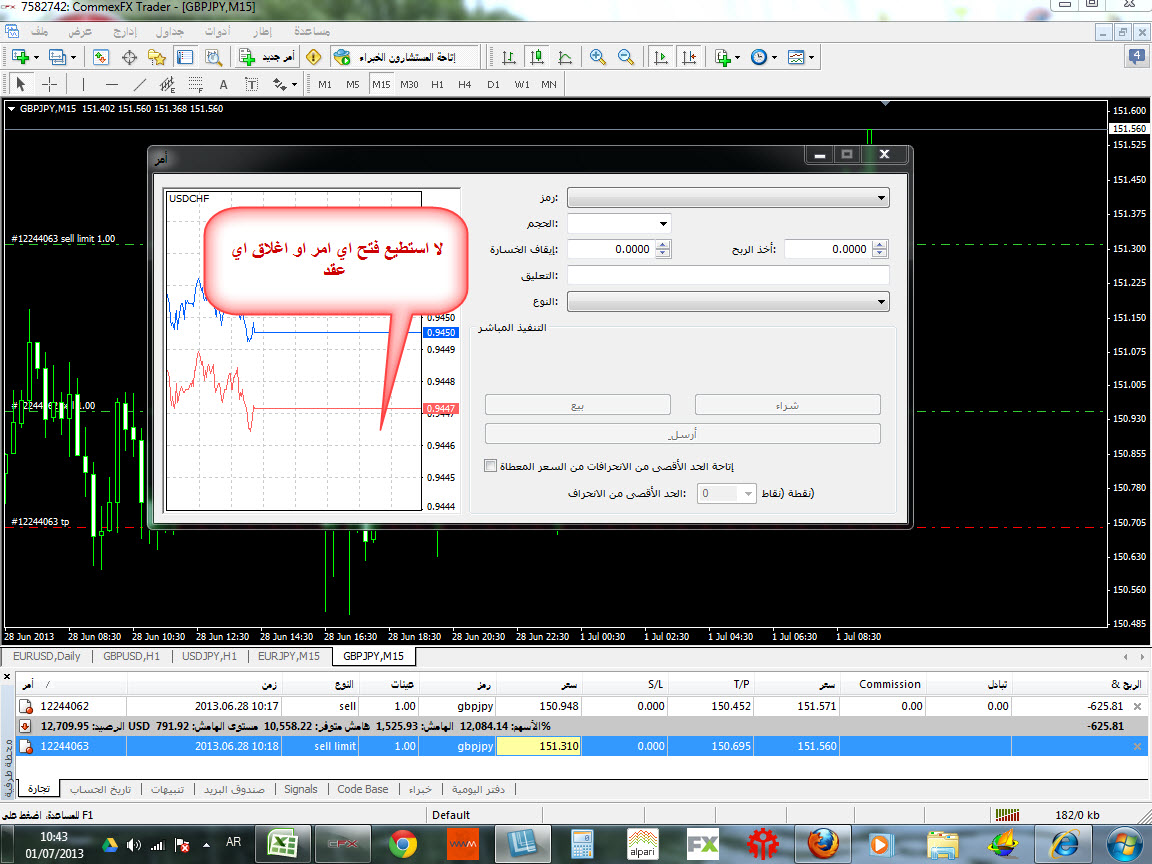This screenshot has height=864, width=1152.
Task: Switch timeframe to H4
Action: [464, 84]
